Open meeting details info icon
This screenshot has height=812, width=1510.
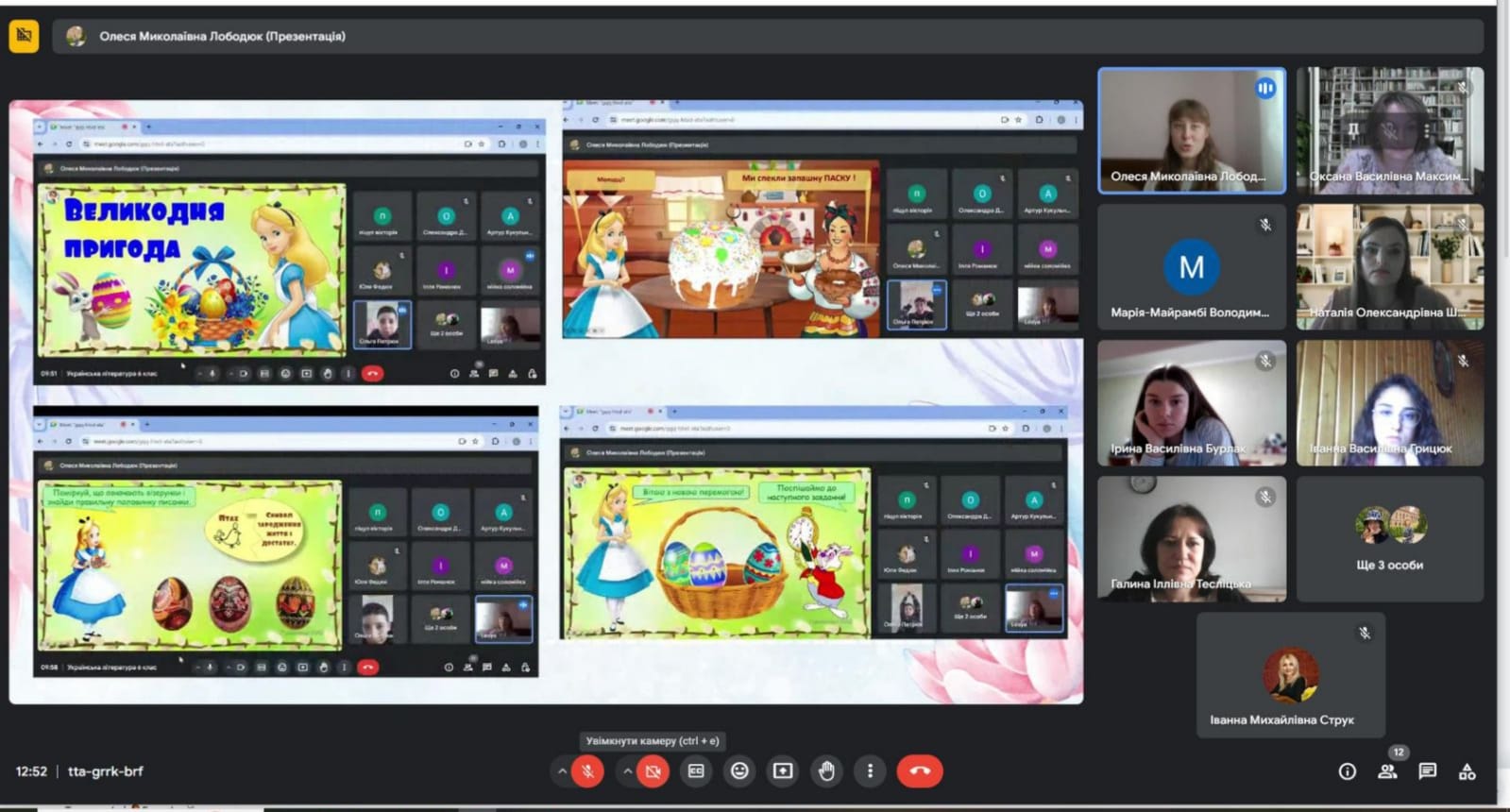pos(1348,771)
